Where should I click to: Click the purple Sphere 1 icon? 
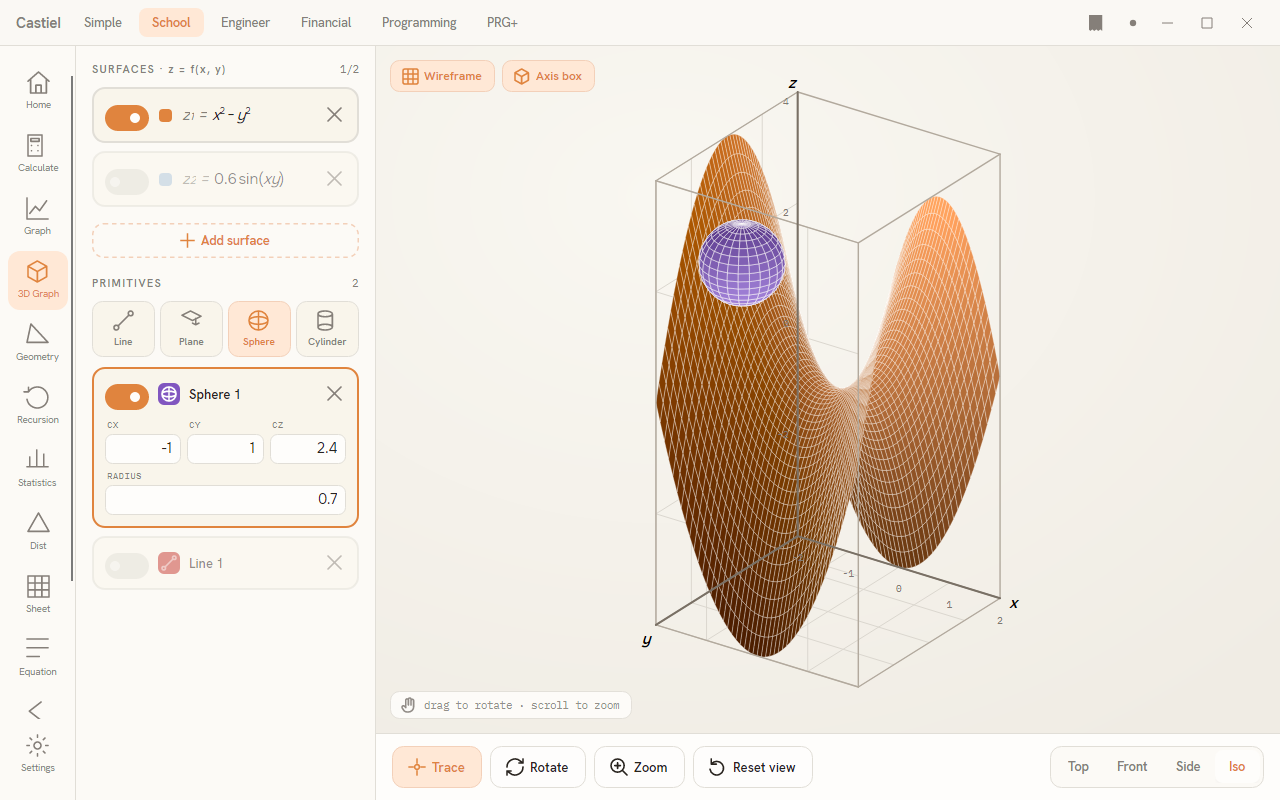169,394
